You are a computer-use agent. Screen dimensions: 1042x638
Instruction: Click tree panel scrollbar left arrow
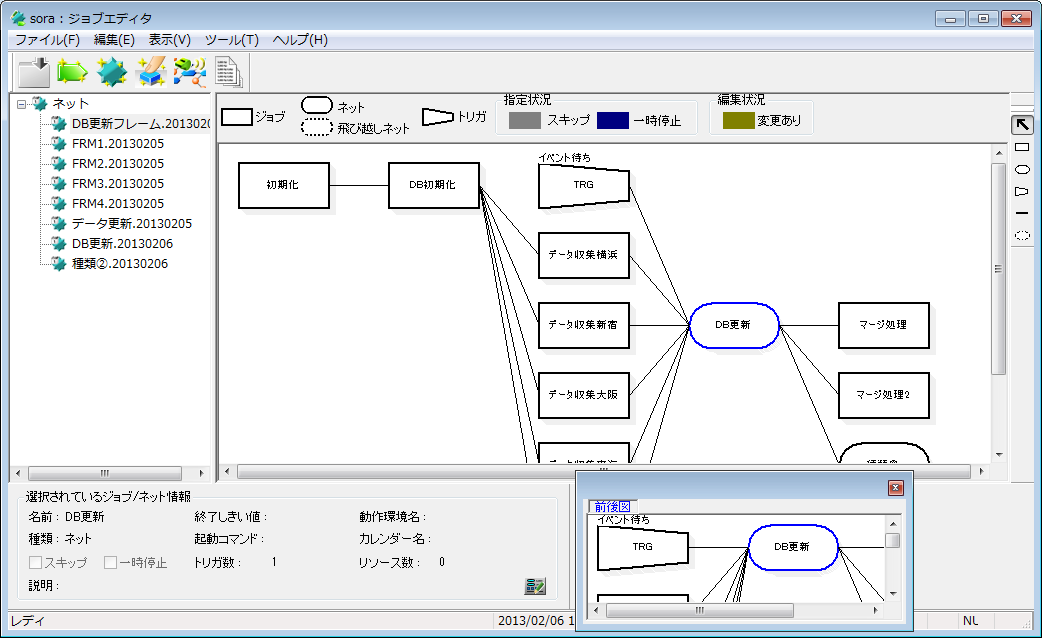18,473
